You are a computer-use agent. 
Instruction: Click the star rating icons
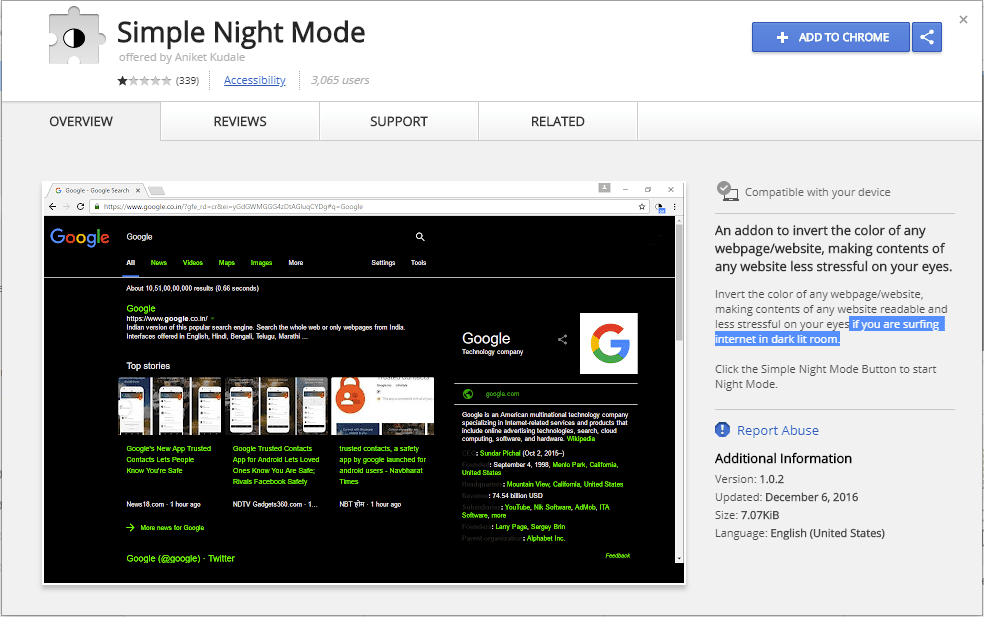point(144,80)
